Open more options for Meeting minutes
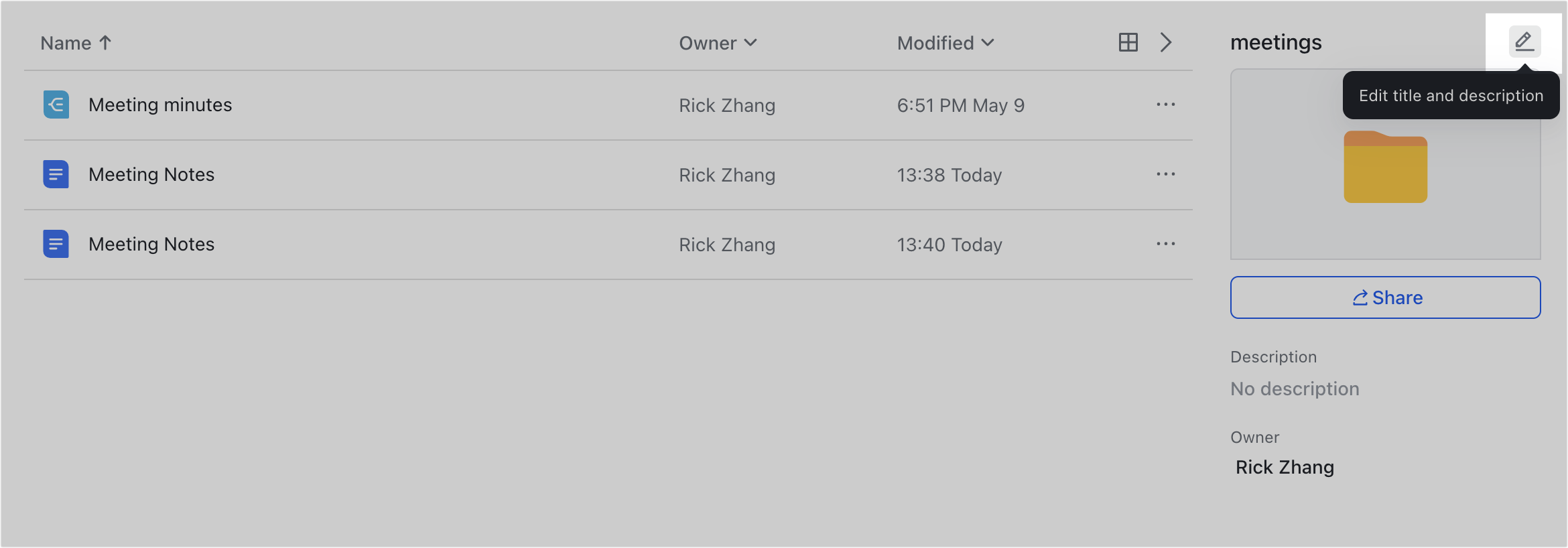Viewport: 1568px width, 548px height. 1166,105
